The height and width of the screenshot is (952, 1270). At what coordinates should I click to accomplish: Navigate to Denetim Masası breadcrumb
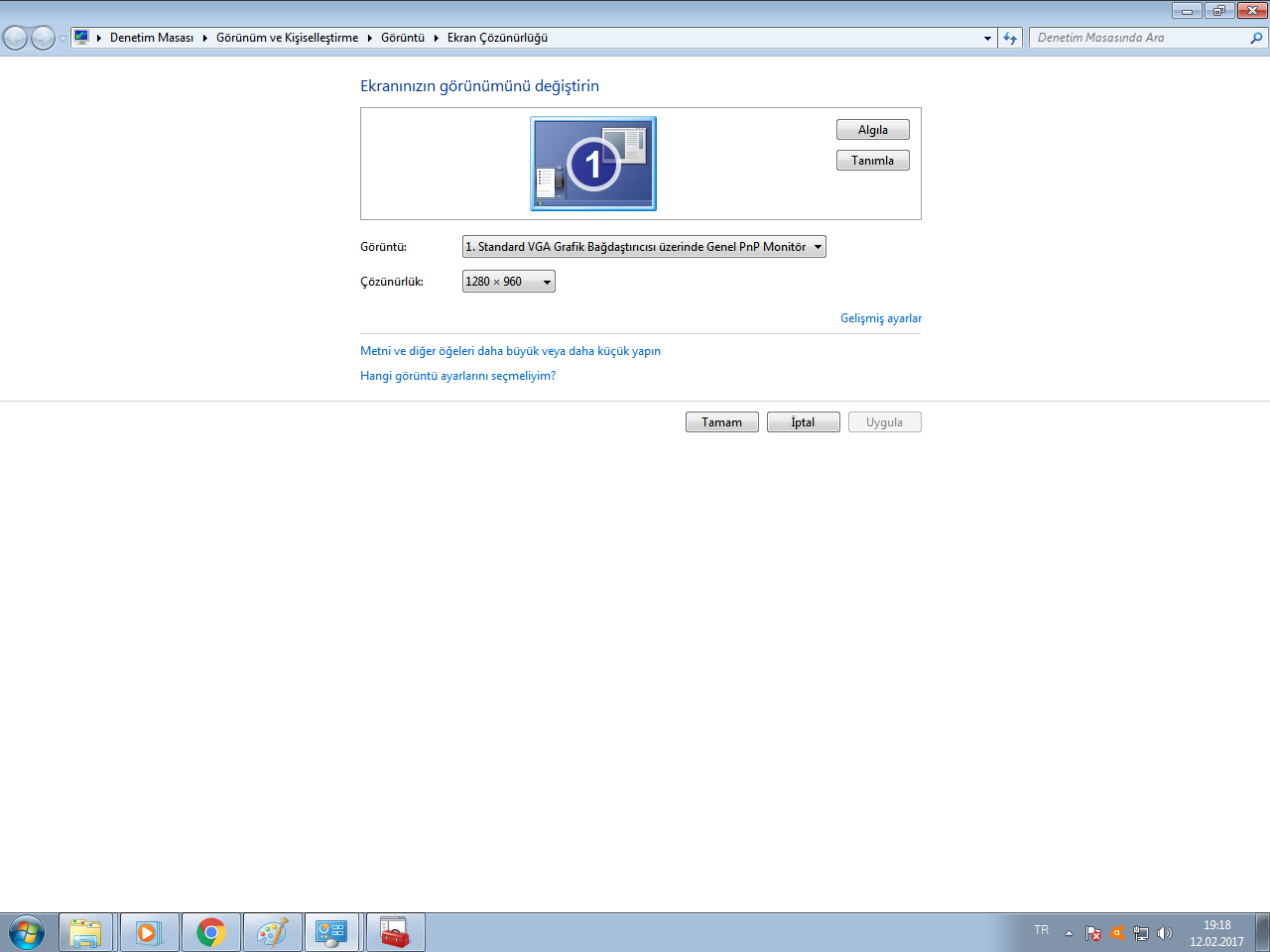pos(152,38)
